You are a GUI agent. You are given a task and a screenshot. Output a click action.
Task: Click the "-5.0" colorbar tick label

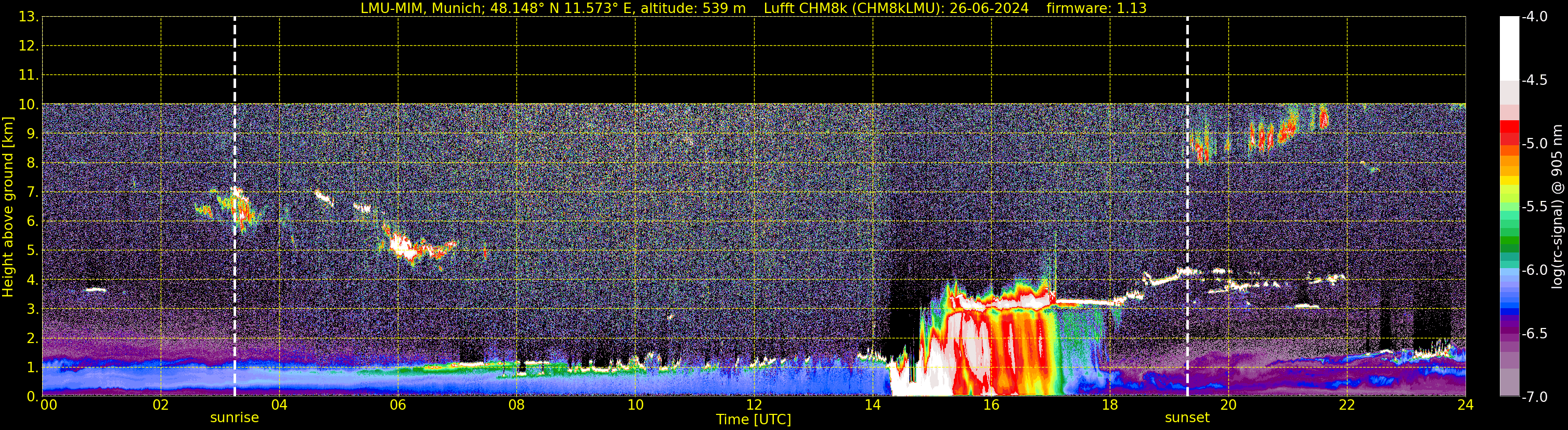coord(1534,144)
